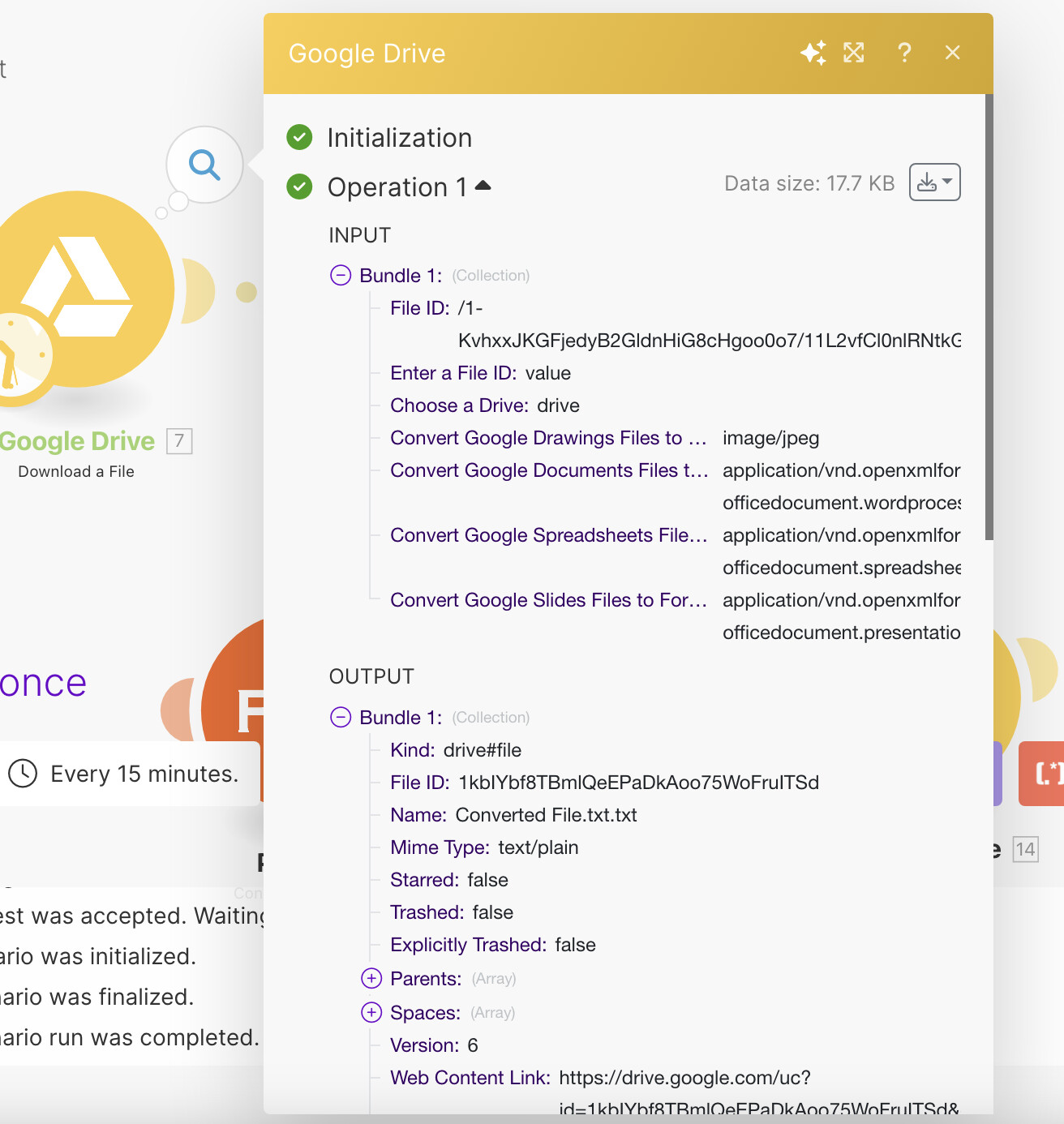Click the Trashed: false row
This screenshot has height=1124, width=1064.
coord(452,912)
